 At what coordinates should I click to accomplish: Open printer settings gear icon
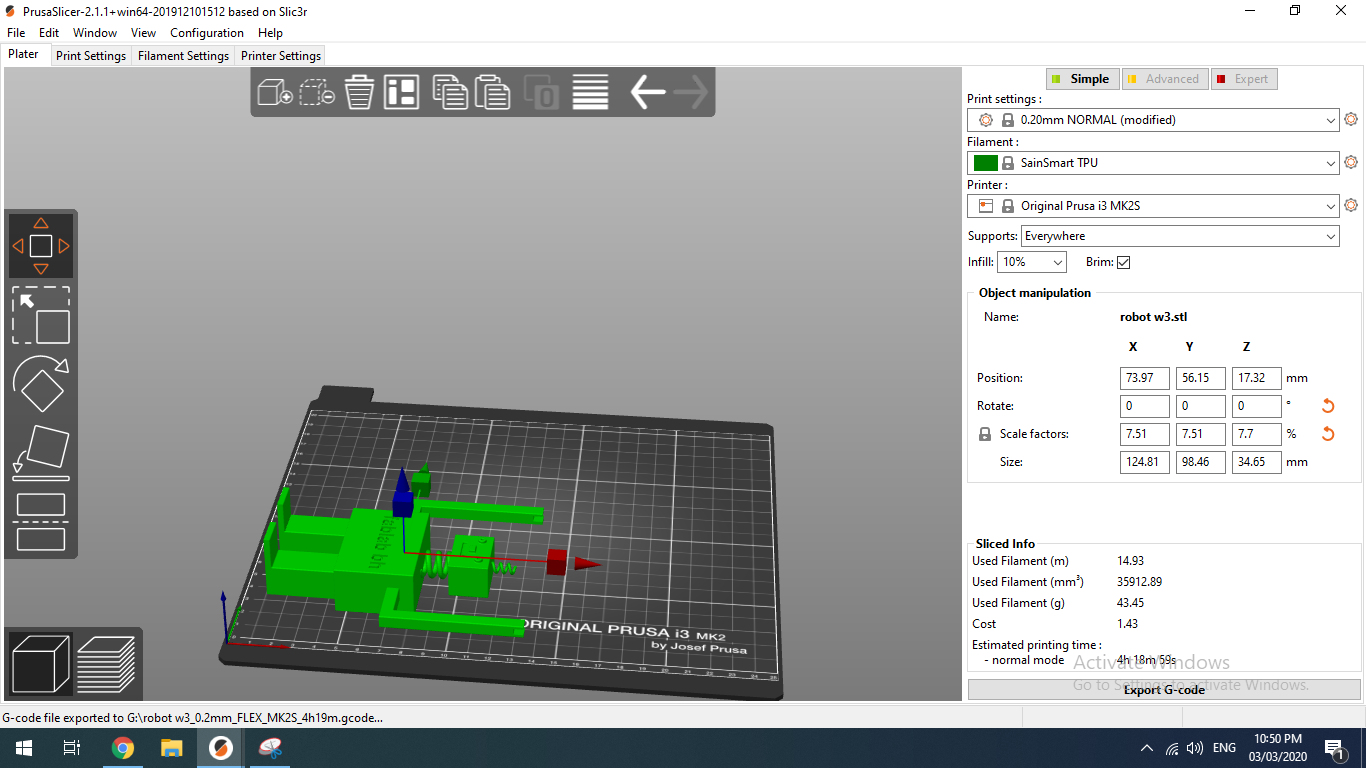tap(1351, 205)
